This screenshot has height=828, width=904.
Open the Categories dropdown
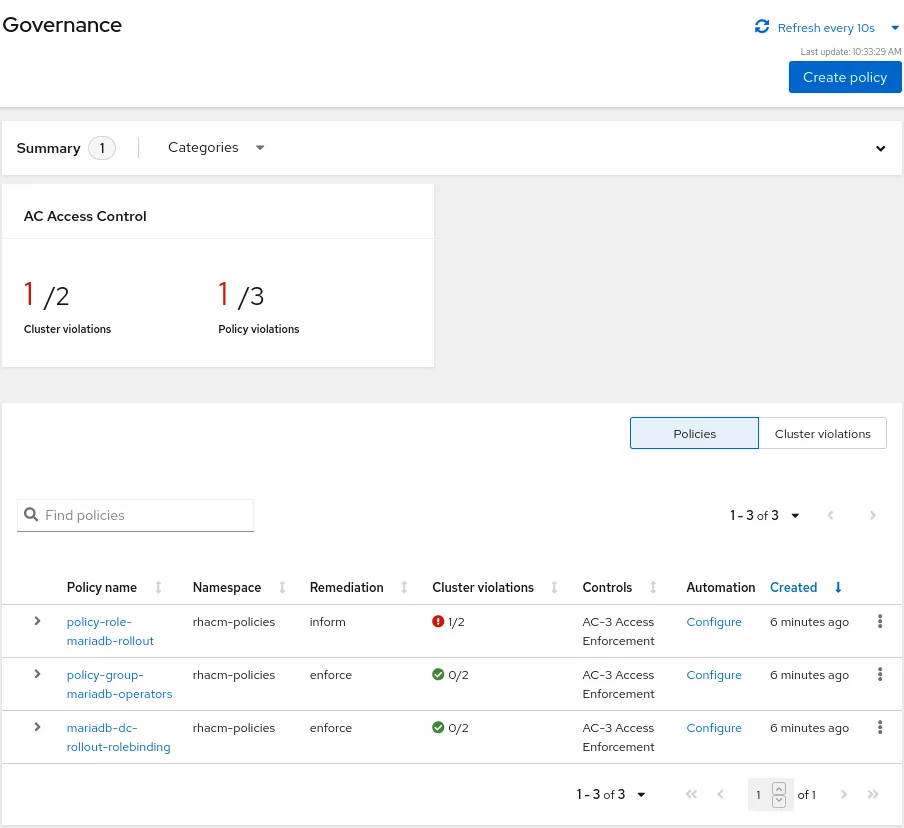[216, 148]
